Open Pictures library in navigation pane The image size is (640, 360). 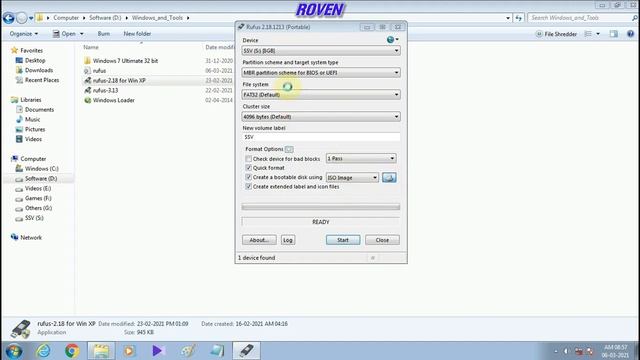[x=30, y=129]
